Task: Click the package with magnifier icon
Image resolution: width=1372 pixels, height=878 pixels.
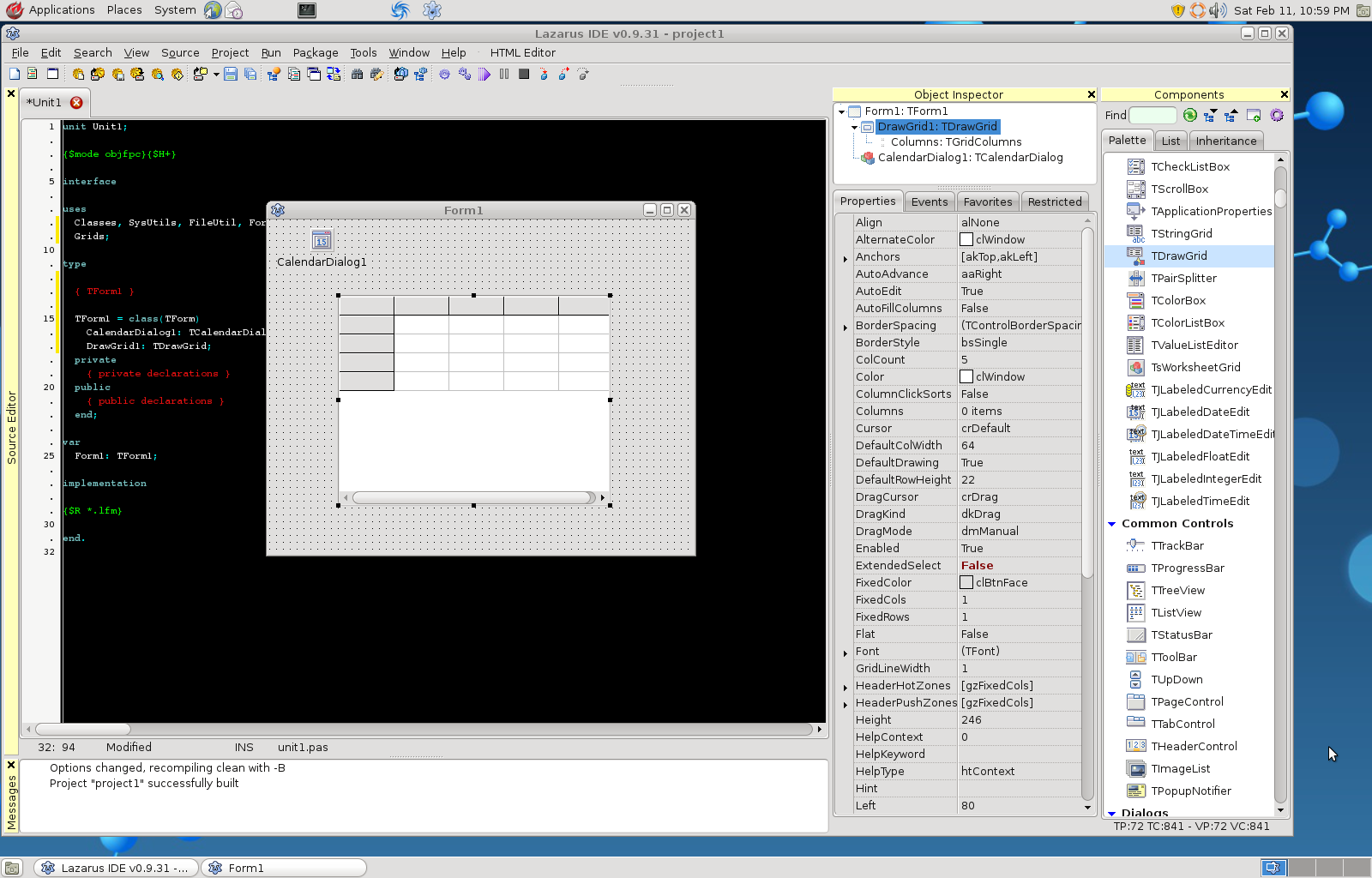Action: (157, 75)
